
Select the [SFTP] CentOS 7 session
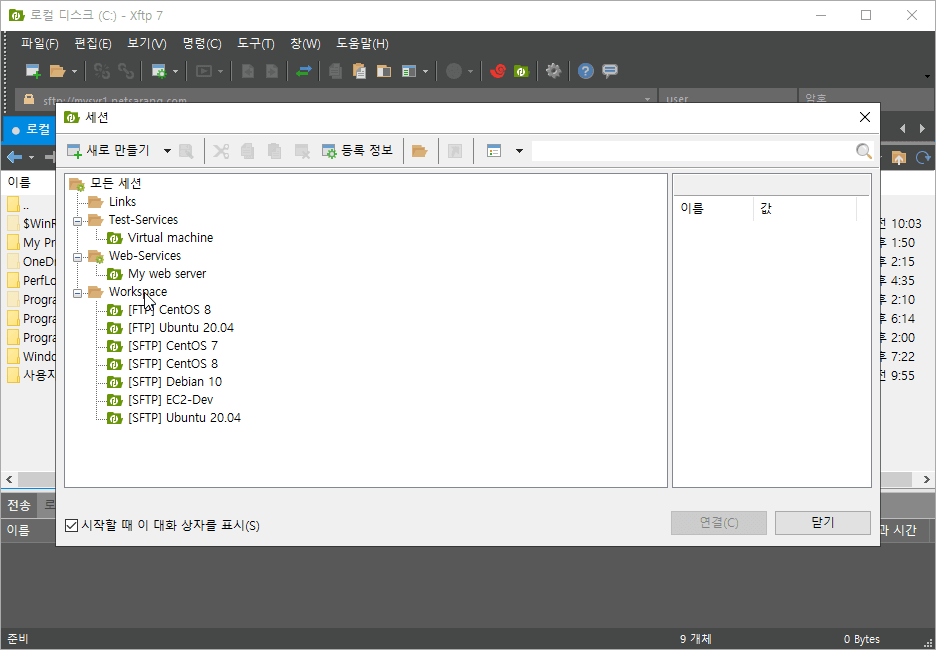coord(173,346)
